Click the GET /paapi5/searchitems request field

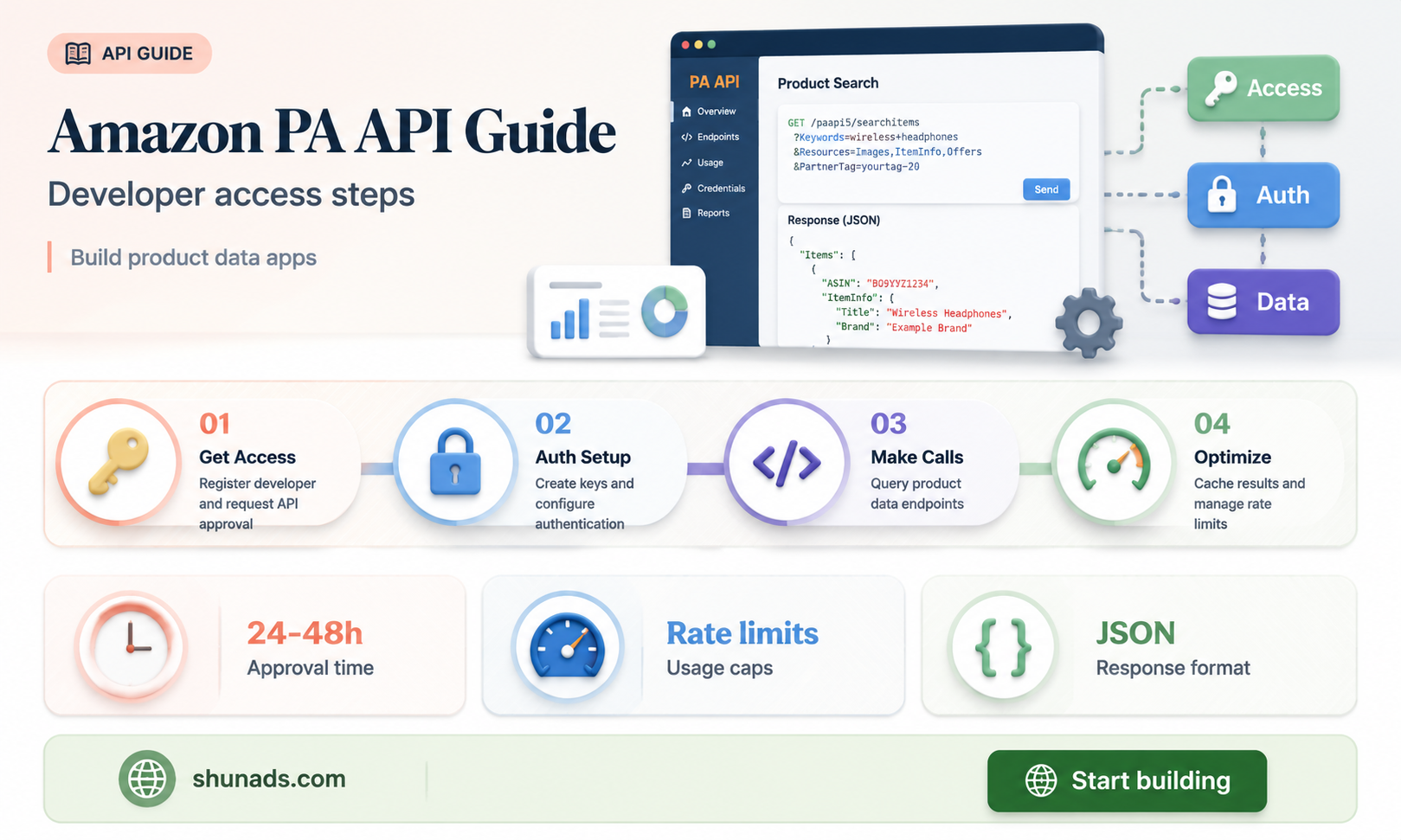coord(928,152)
